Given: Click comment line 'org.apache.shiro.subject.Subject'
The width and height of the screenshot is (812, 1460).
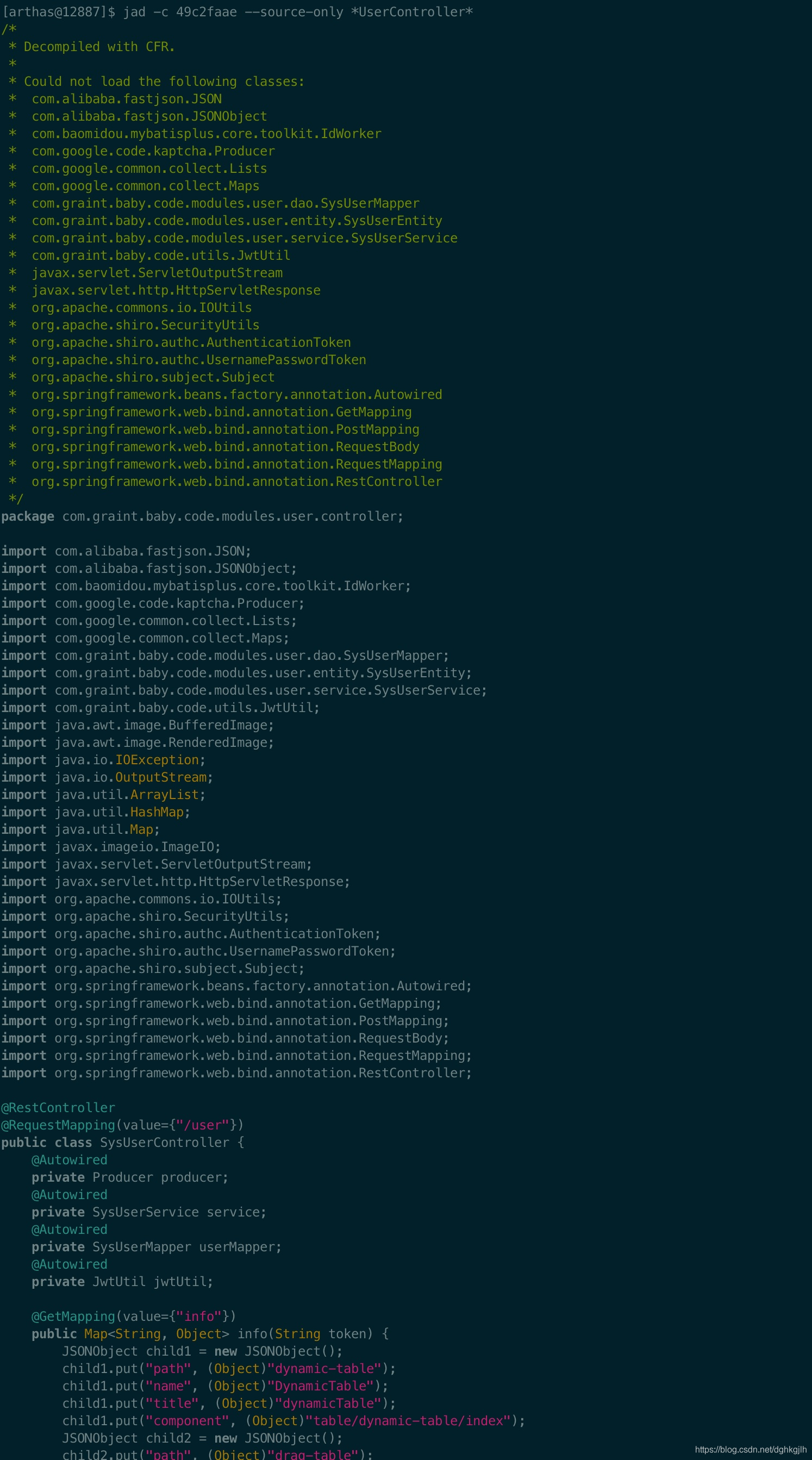Looking at the screenshot, I should click(x=142, y=377).
